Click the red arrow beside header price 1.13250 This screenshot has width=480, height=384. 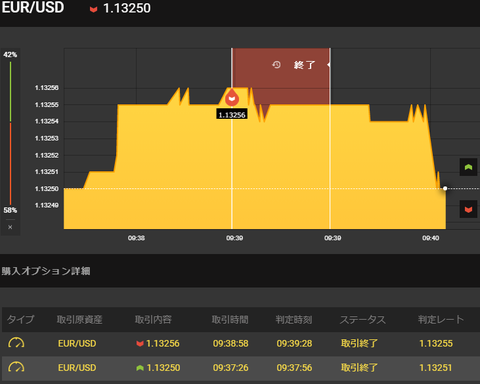93,9
